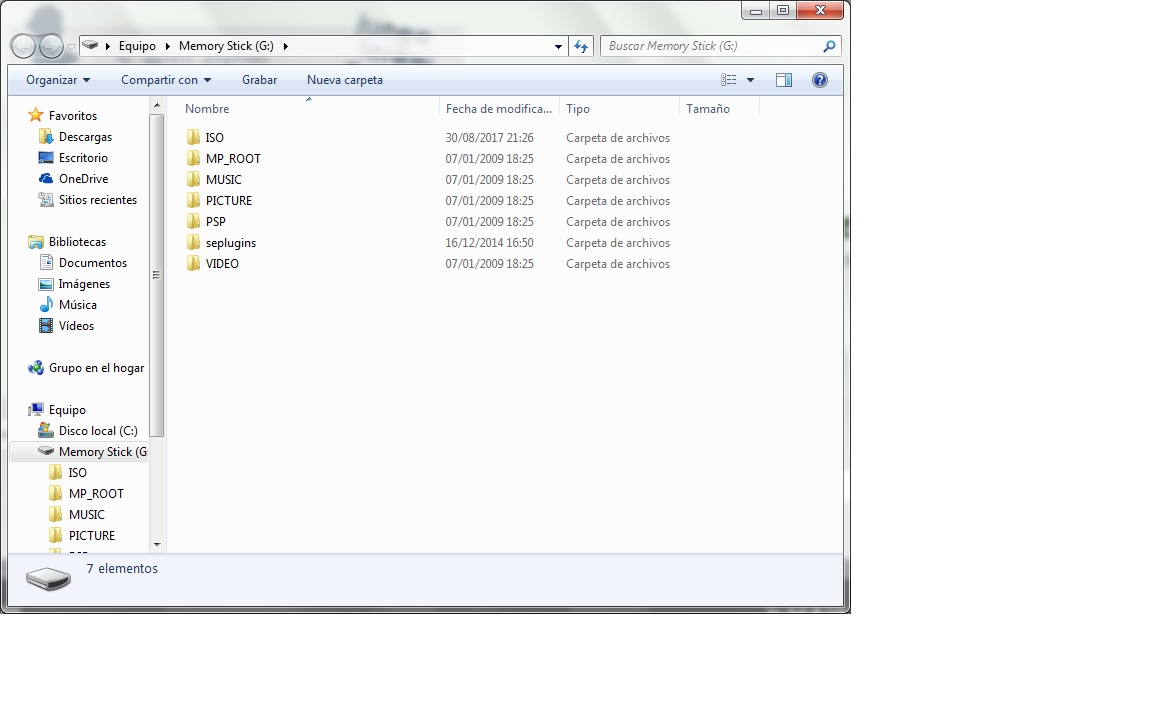Open the help question mark icon
The height and width of the screenshot is (728, 1170).
point(819,80)
